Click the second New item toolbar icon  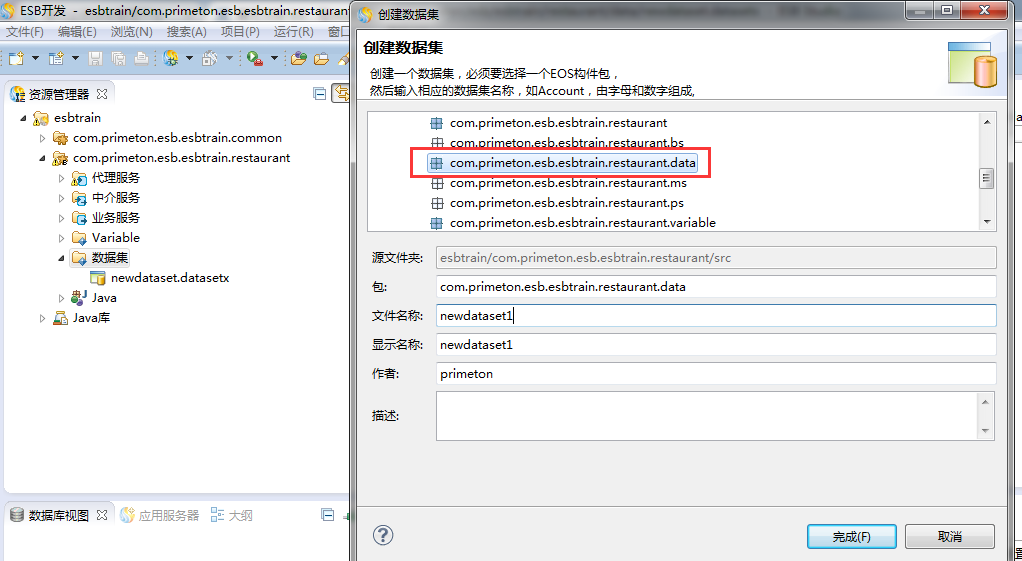pos(56,59)
